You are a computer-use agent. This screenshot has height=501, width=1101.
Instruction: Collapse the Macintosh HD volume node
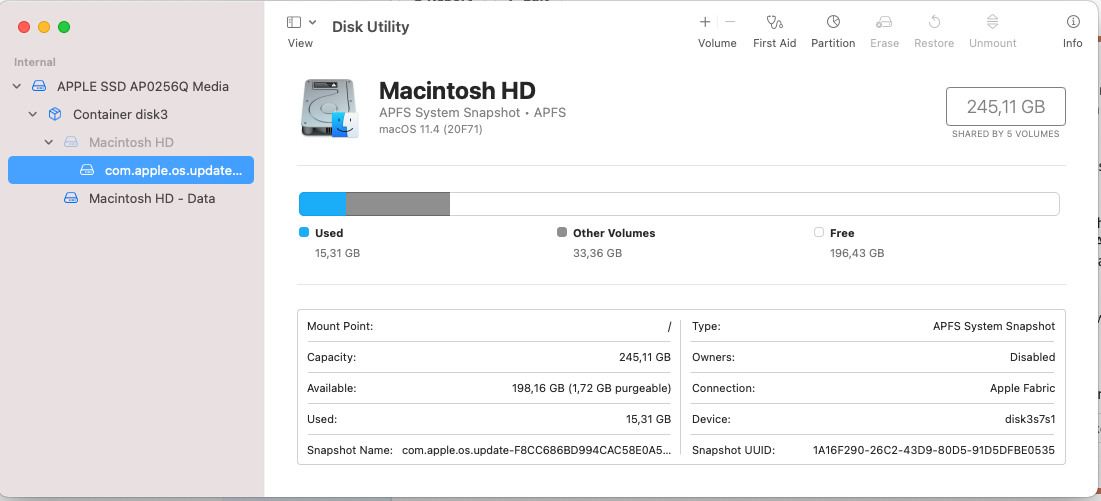(x=49, y=142)
